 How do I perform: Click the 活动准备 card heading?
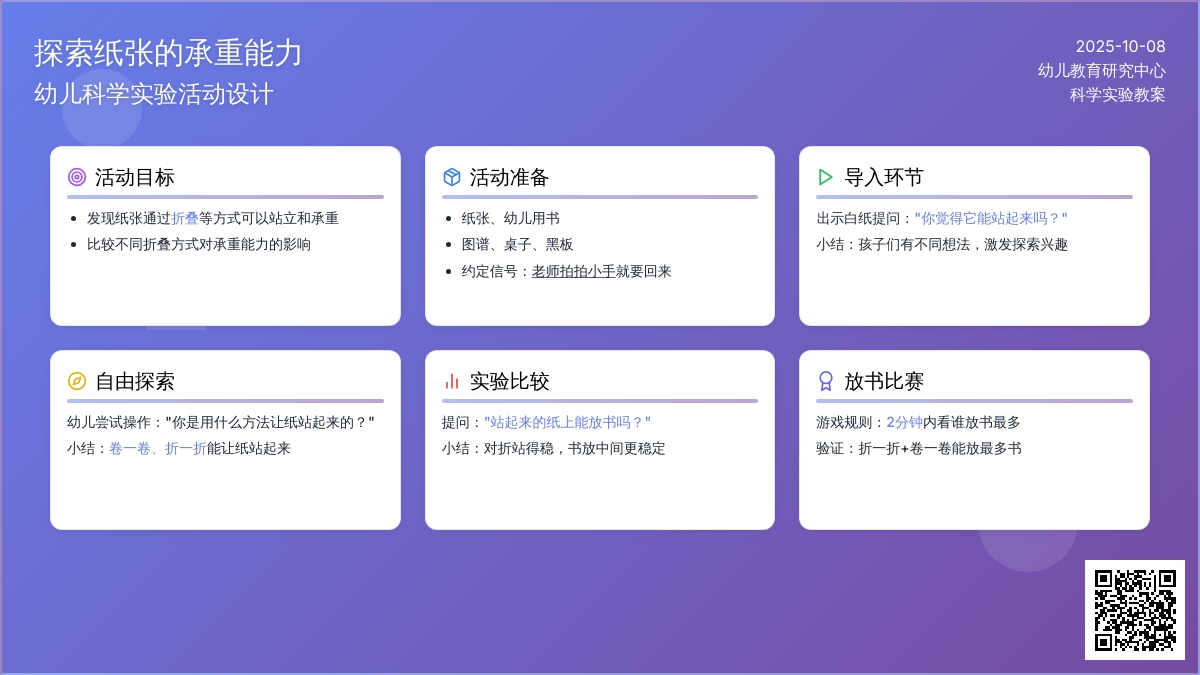509,177
